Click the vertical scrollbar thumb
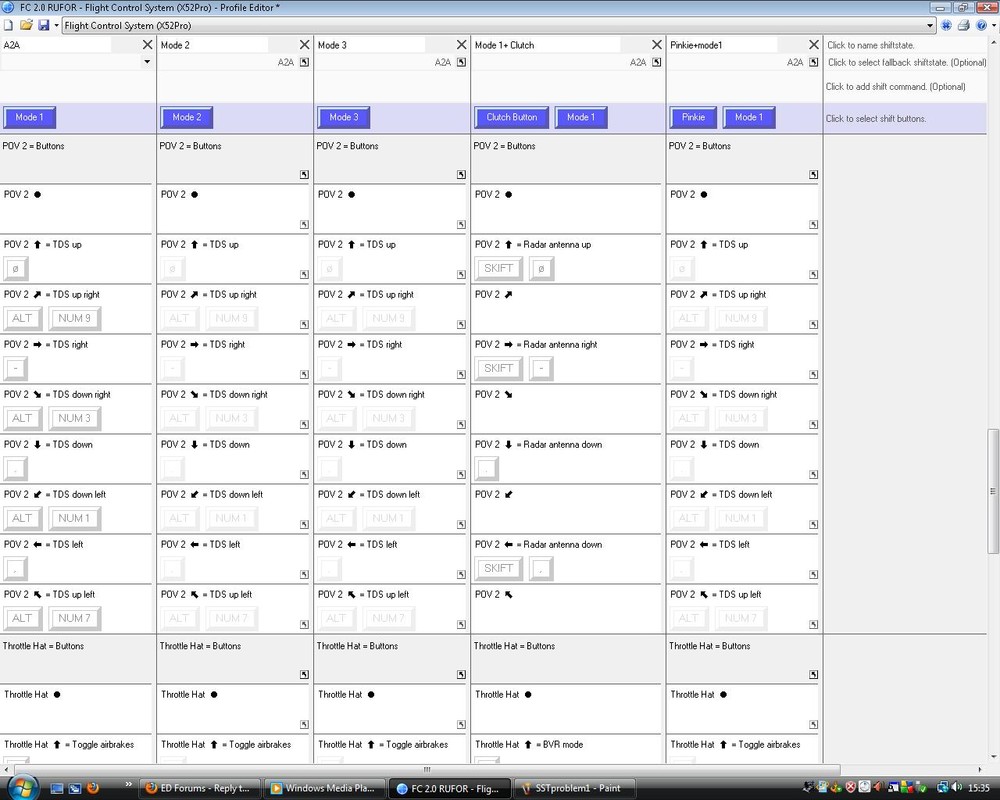 tap(993, 491)
